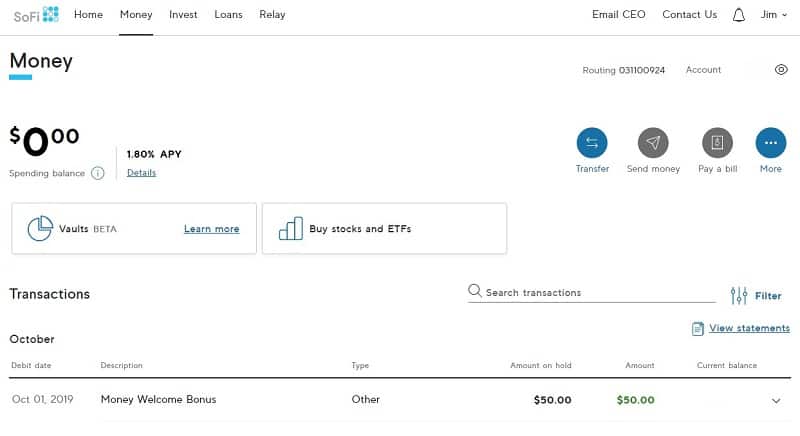
Task: Click the Spending balance label
Action: (x=47, y=173)
